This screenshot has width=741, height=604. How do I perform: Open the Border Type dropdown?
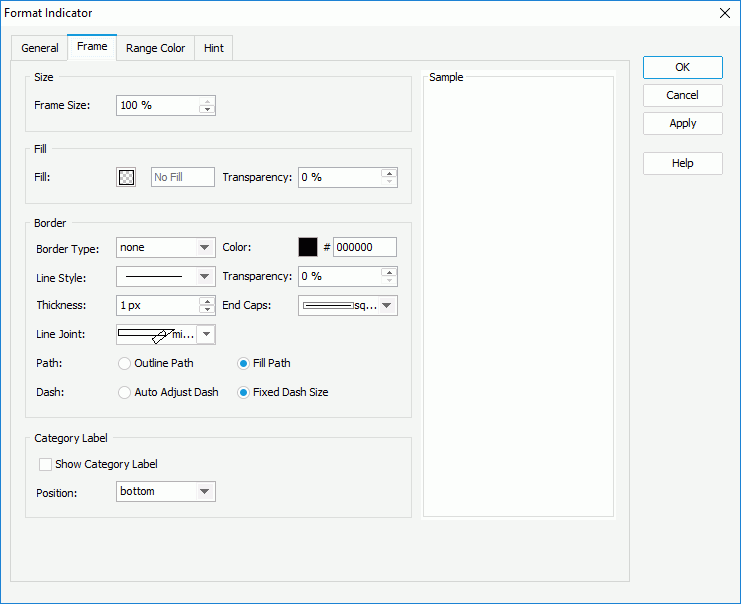click(x=205, y=248)
